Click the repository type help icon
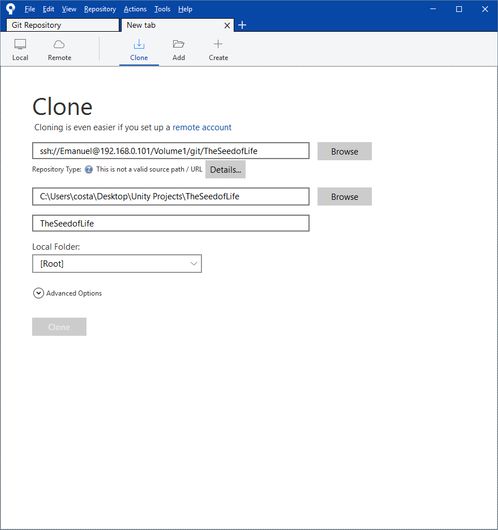The image size is (498, 530). 89,169
